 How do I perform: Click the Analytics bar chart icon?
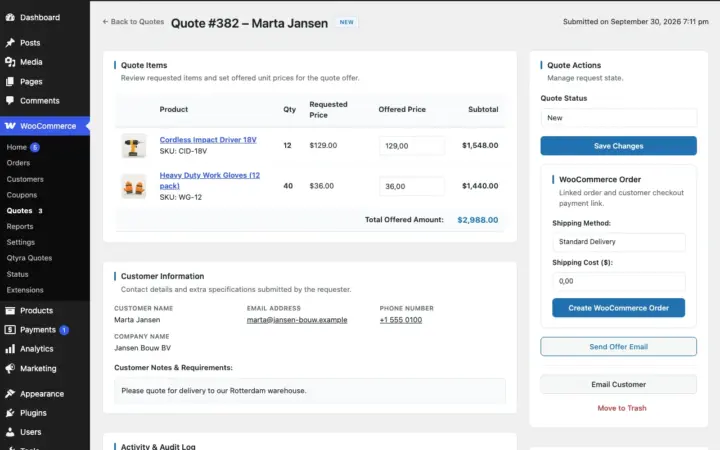coord(10,349)
